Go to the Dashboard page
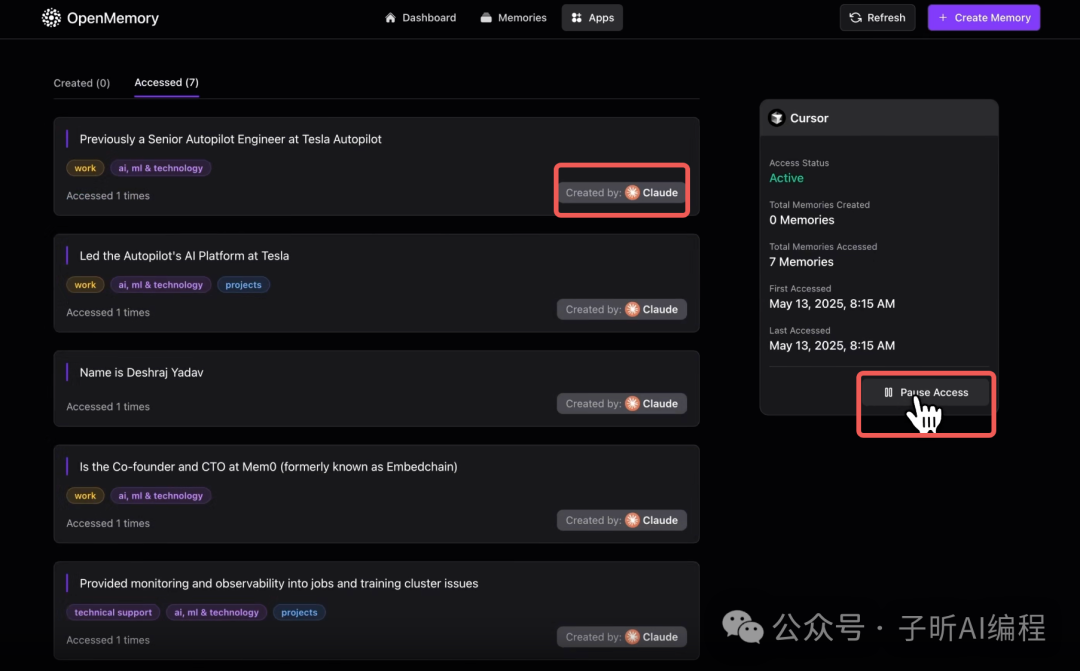The width and height of the screenshot is (1080, 671). [420, 18]
